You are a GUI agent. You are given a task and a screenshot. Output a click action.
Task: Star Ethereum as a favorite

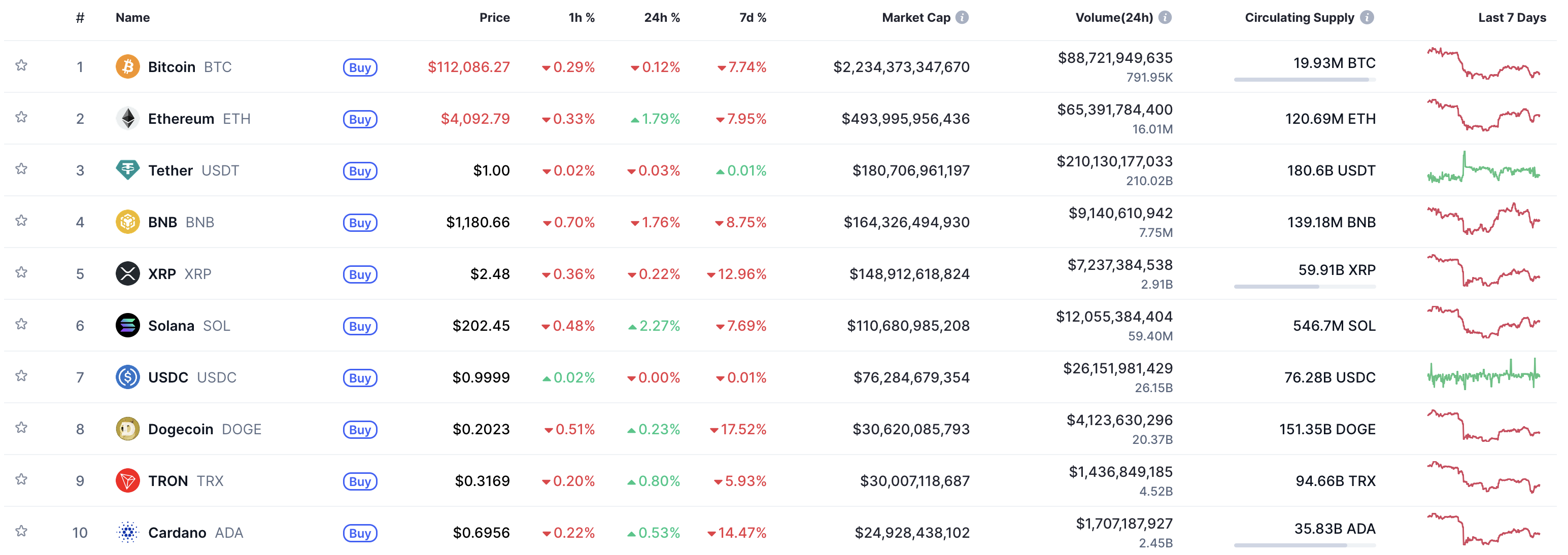click(21, 118)
